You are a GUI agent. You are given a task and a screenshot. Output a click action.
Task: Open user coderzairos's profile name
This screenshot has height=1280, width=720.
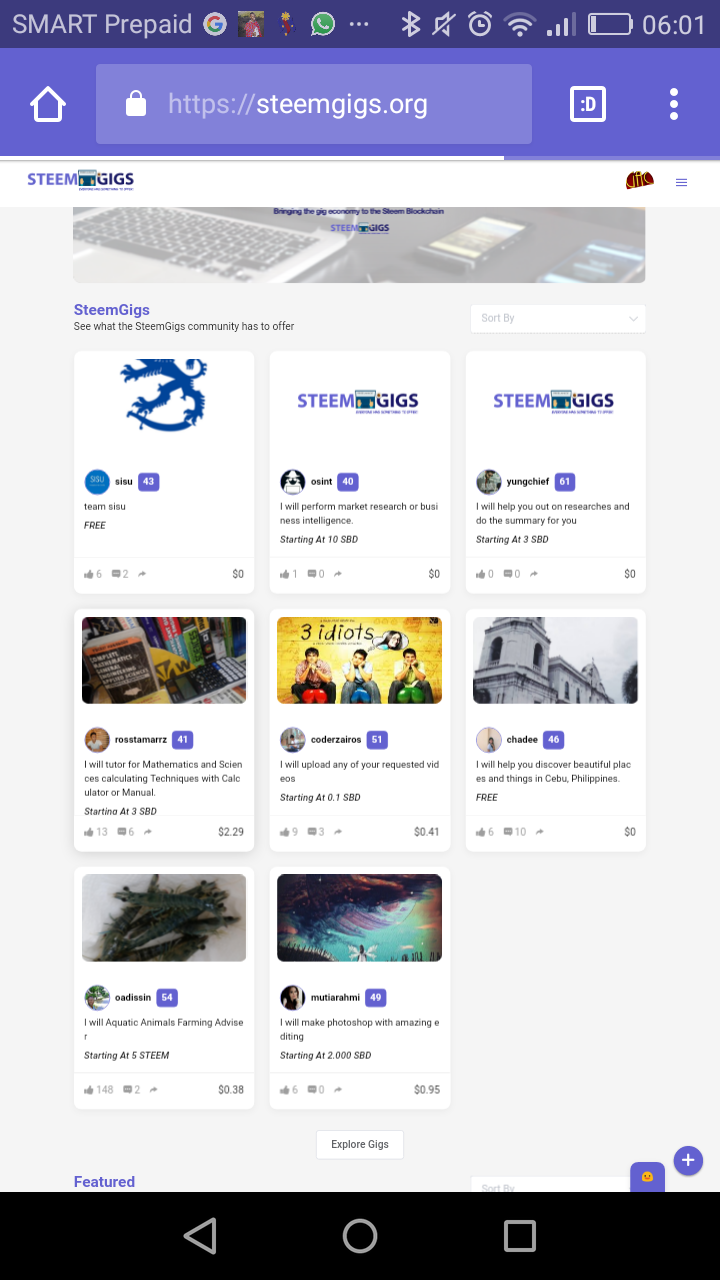tap(337, 740)
